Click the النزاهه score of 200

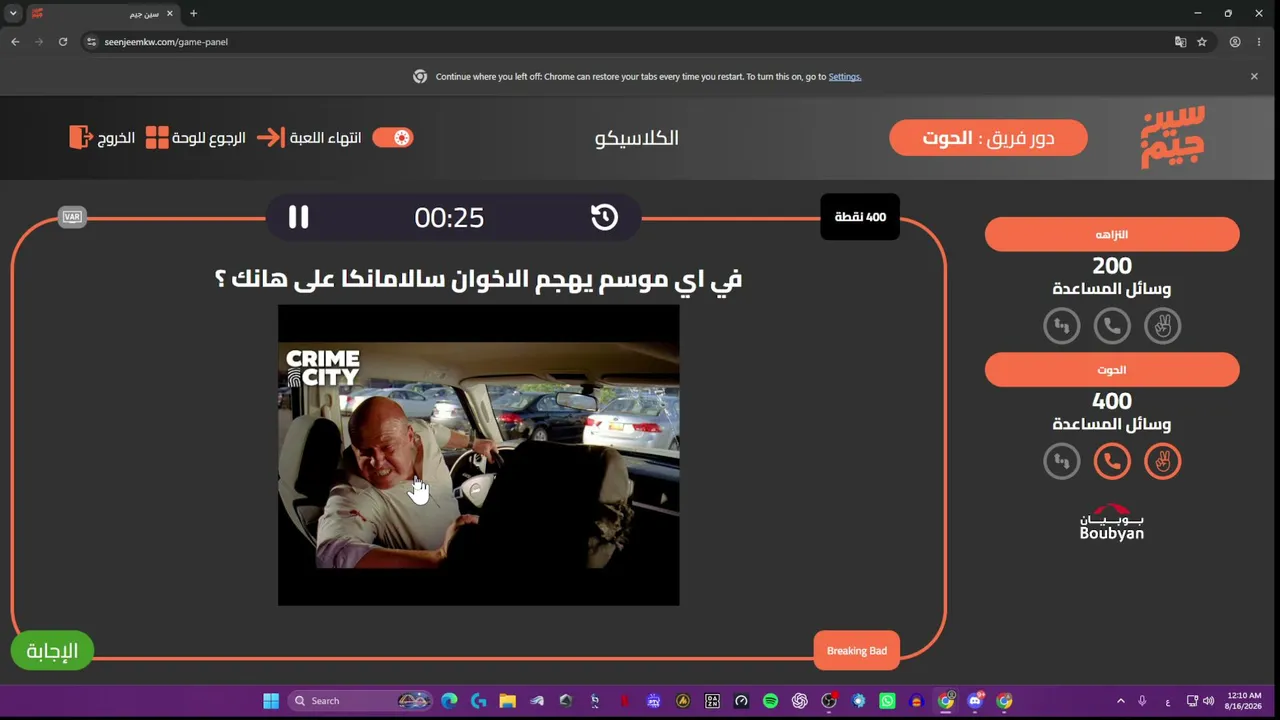(1112, 266)
